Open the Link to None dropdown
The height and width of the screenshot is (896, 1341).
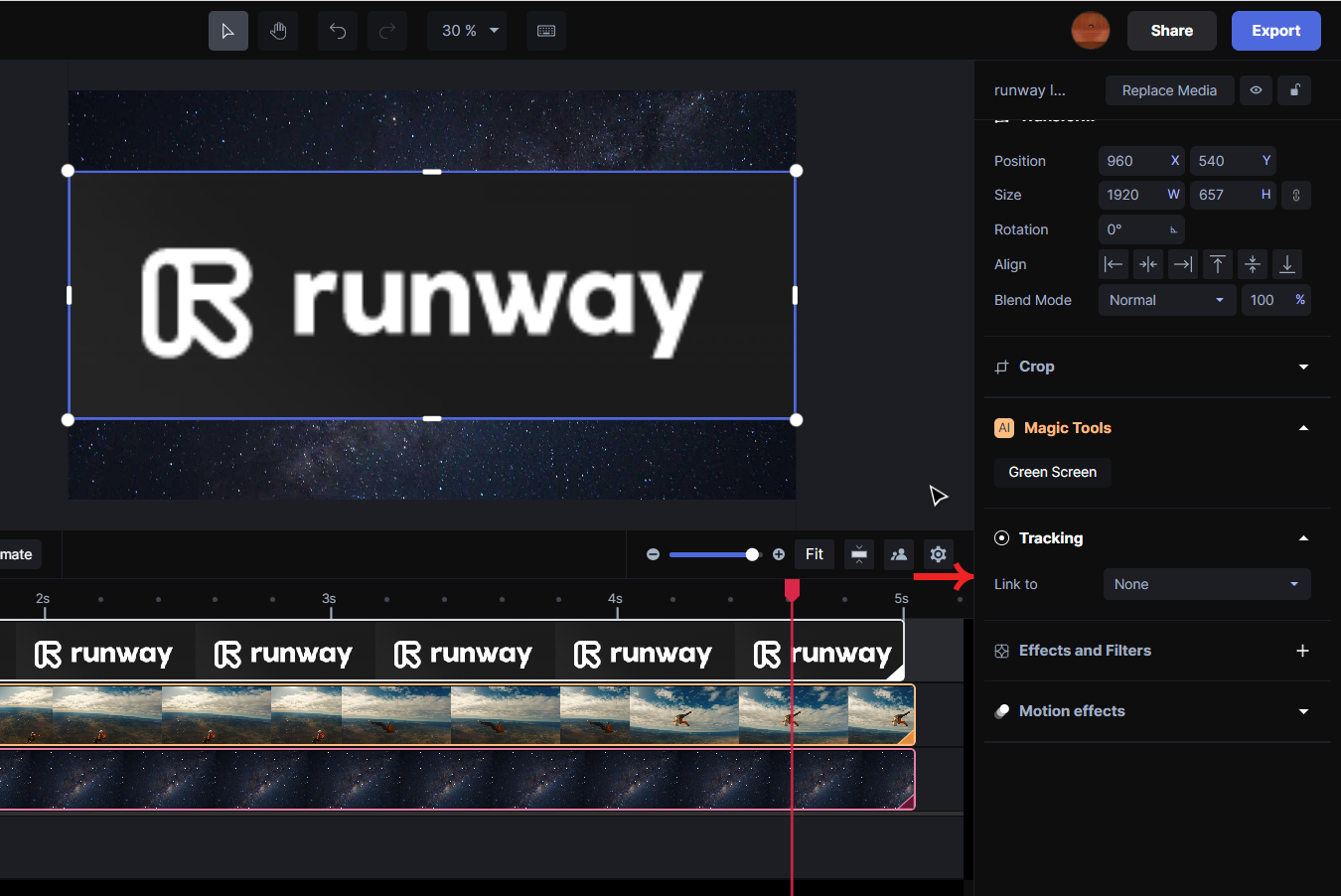click(x=1207, y=584)
